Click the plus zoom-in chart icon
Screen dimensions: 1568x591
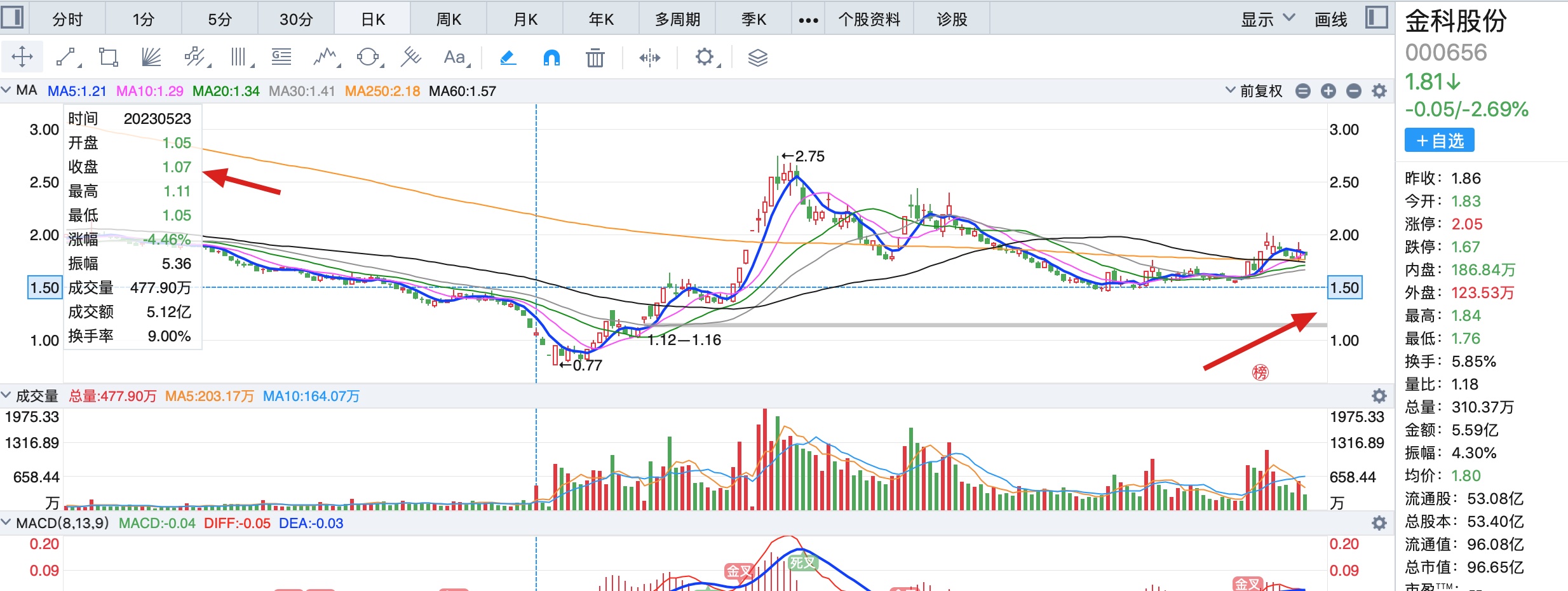tap(1328, 91)
